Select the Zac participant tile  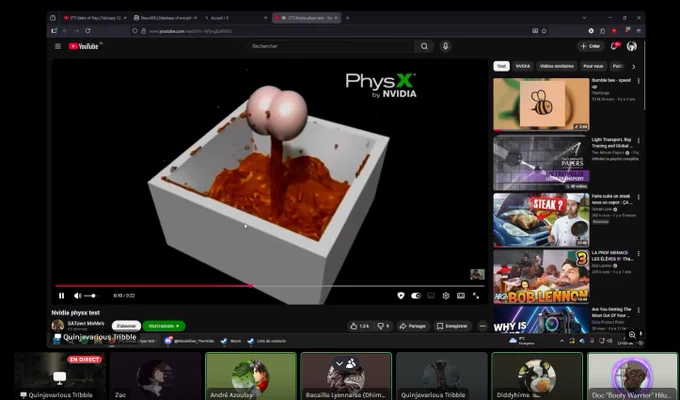click(x=155, y=376)
